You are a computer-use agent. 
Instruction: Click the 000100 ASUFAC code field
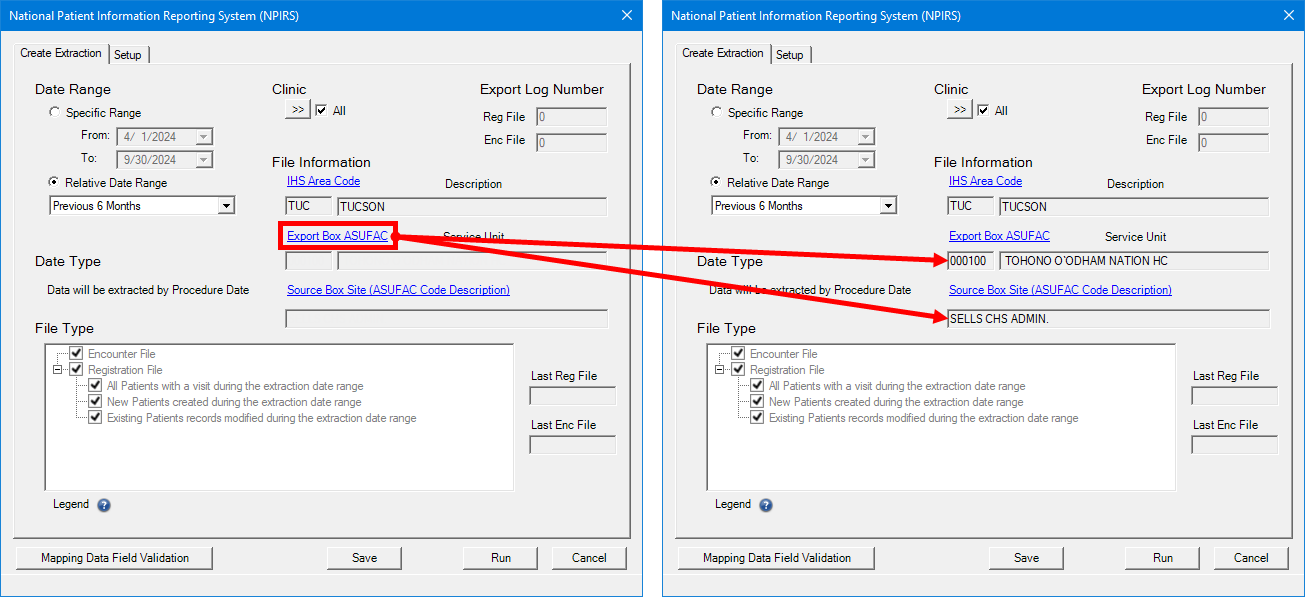[x=970, y=261]
